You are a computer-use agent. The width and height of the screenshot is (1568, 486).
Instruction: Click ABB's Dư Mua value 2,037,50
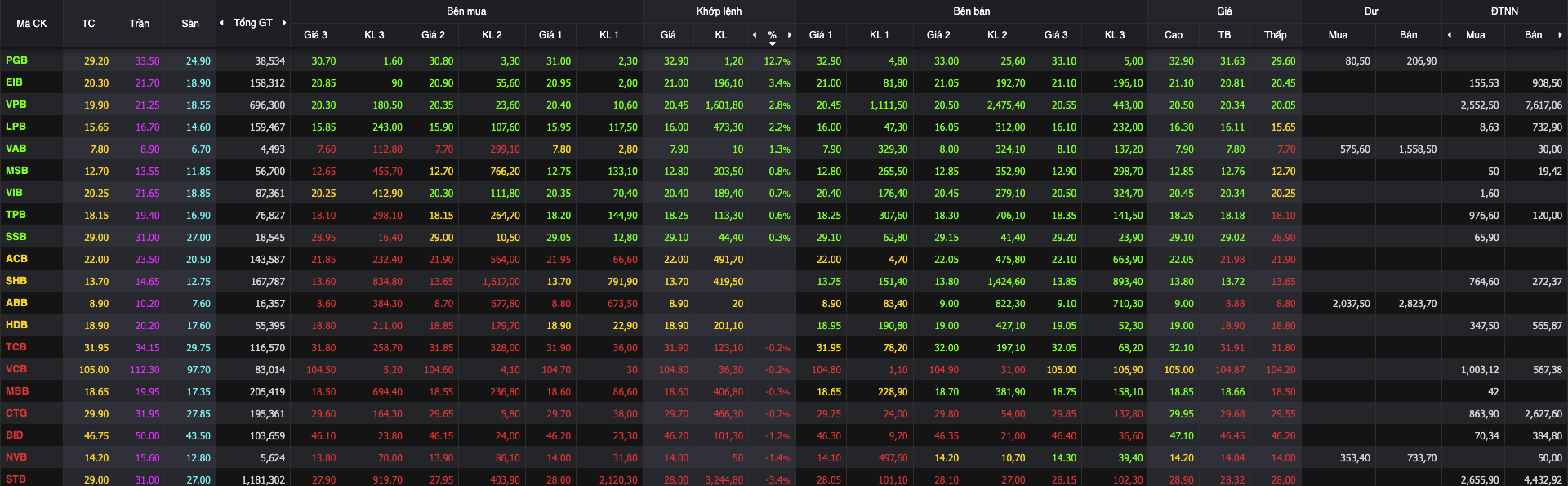coord(1352,304)
